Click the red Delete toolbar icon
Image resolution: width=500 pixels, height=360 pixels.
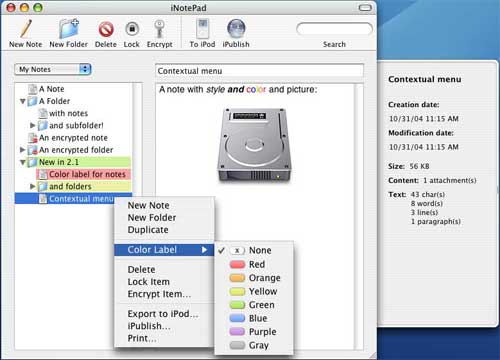pyautogui.click(x=106, y=29)
